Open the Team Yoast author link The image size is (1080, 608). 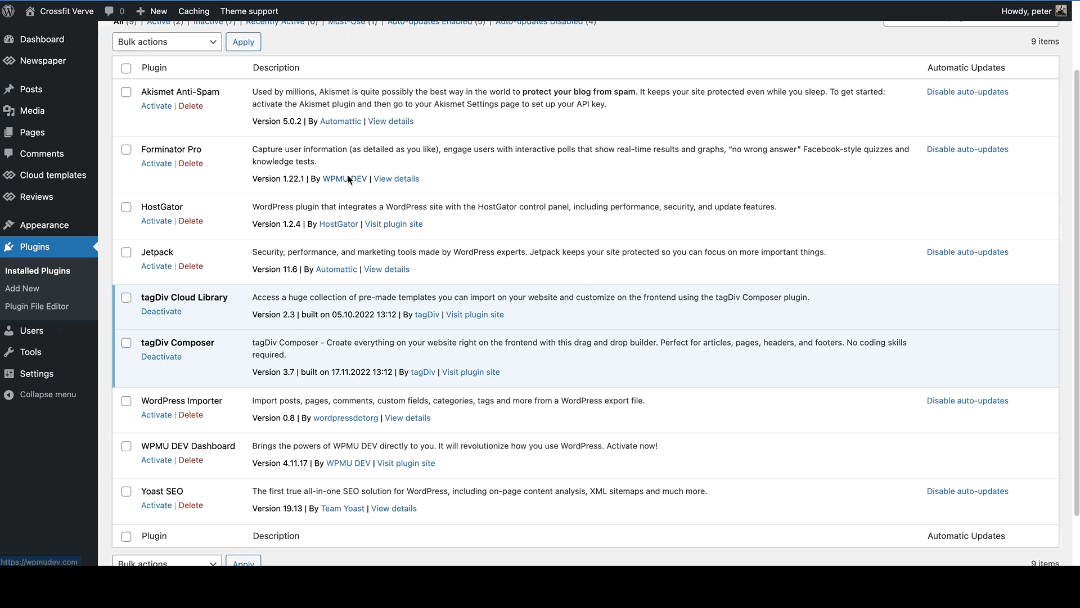342,508
